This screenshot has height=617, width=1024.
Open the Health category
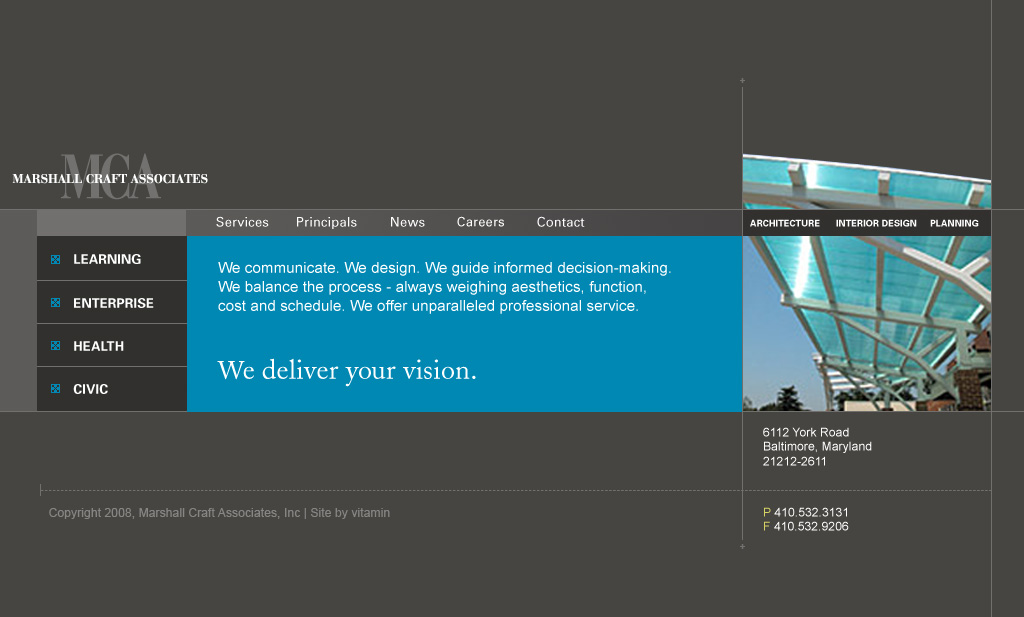pos(98,346)
